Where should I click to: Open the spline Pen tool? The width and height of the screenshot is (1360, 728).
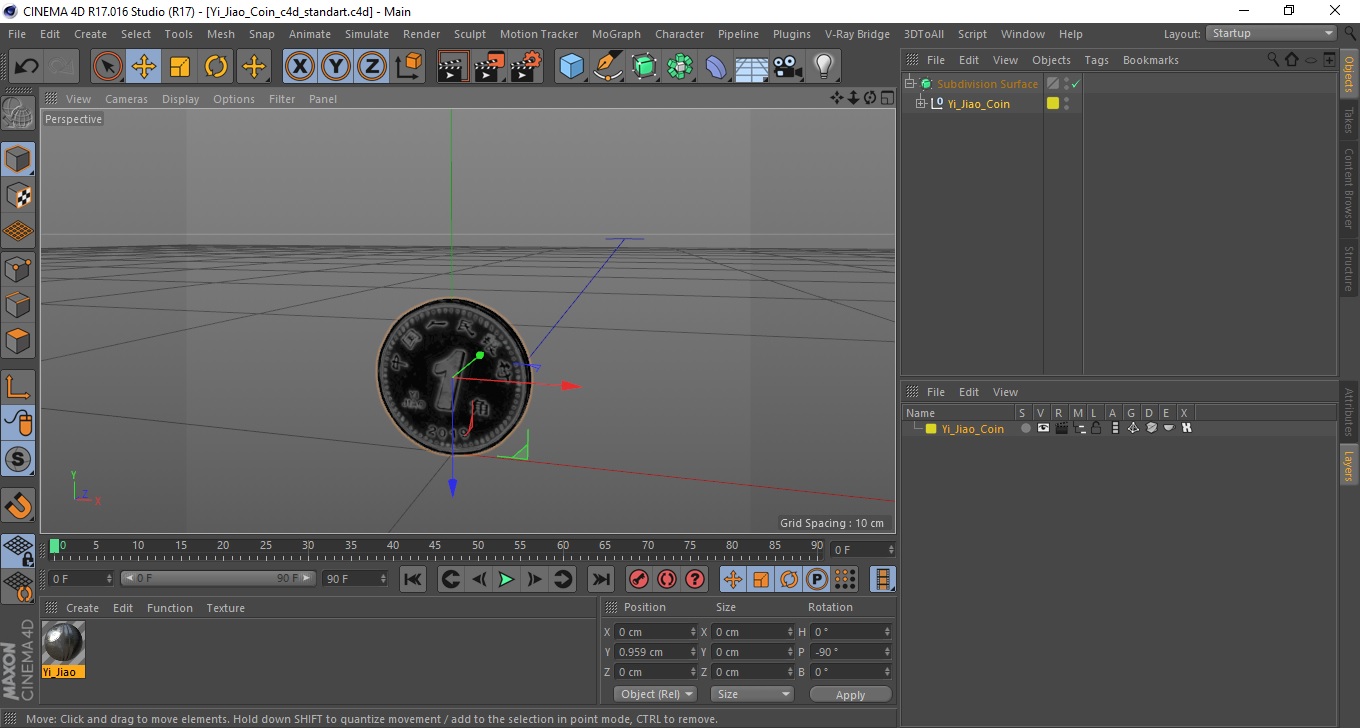click(x=607, y=67)
